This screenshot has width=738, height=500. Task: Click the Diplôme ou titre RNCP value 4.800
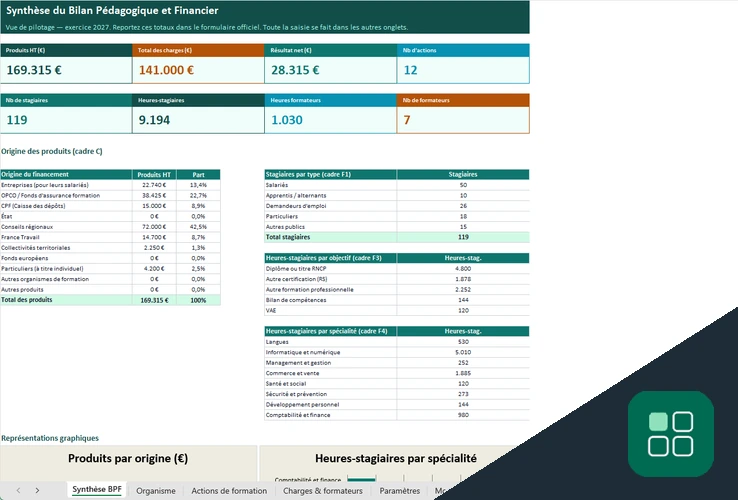pos(463,268)
